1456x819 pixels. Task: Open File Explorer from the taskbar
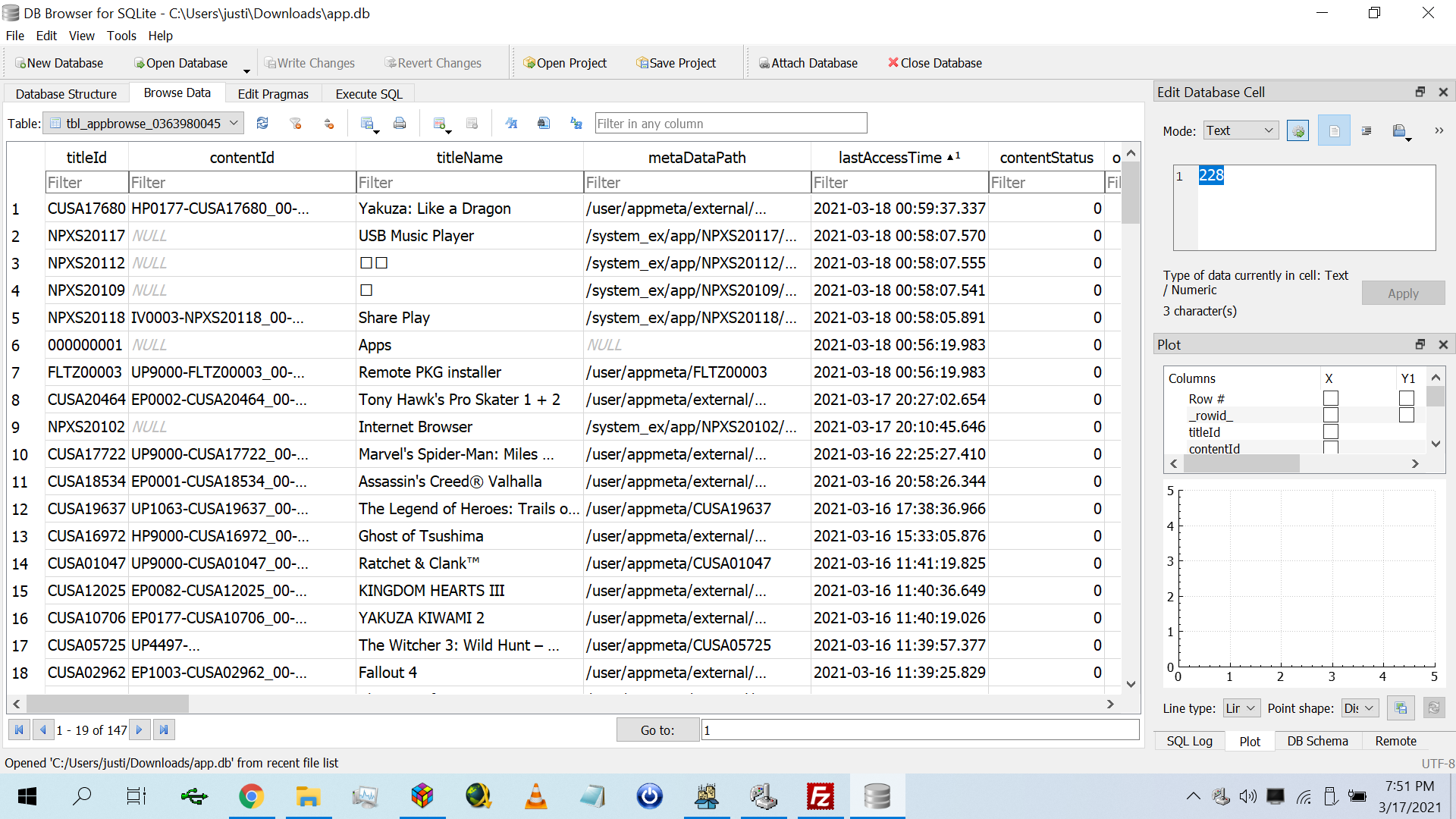(308, 796)
